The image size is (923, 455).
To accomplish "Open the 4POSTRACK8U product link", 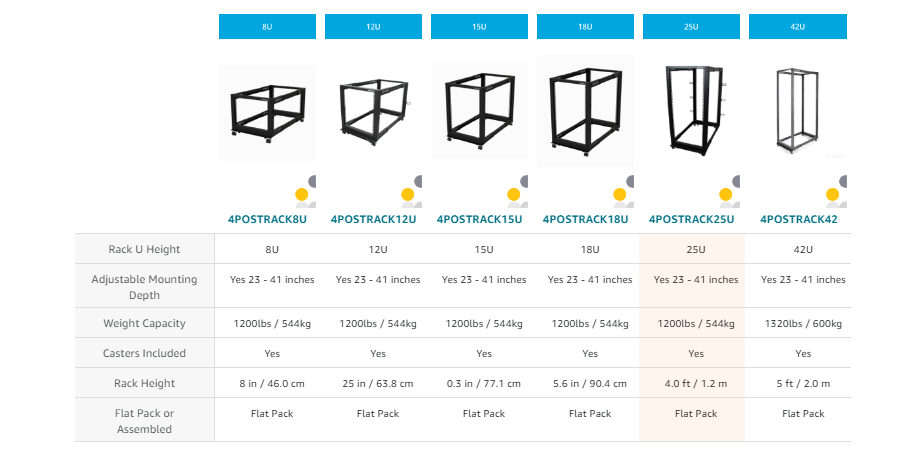I will pos(267,219).
